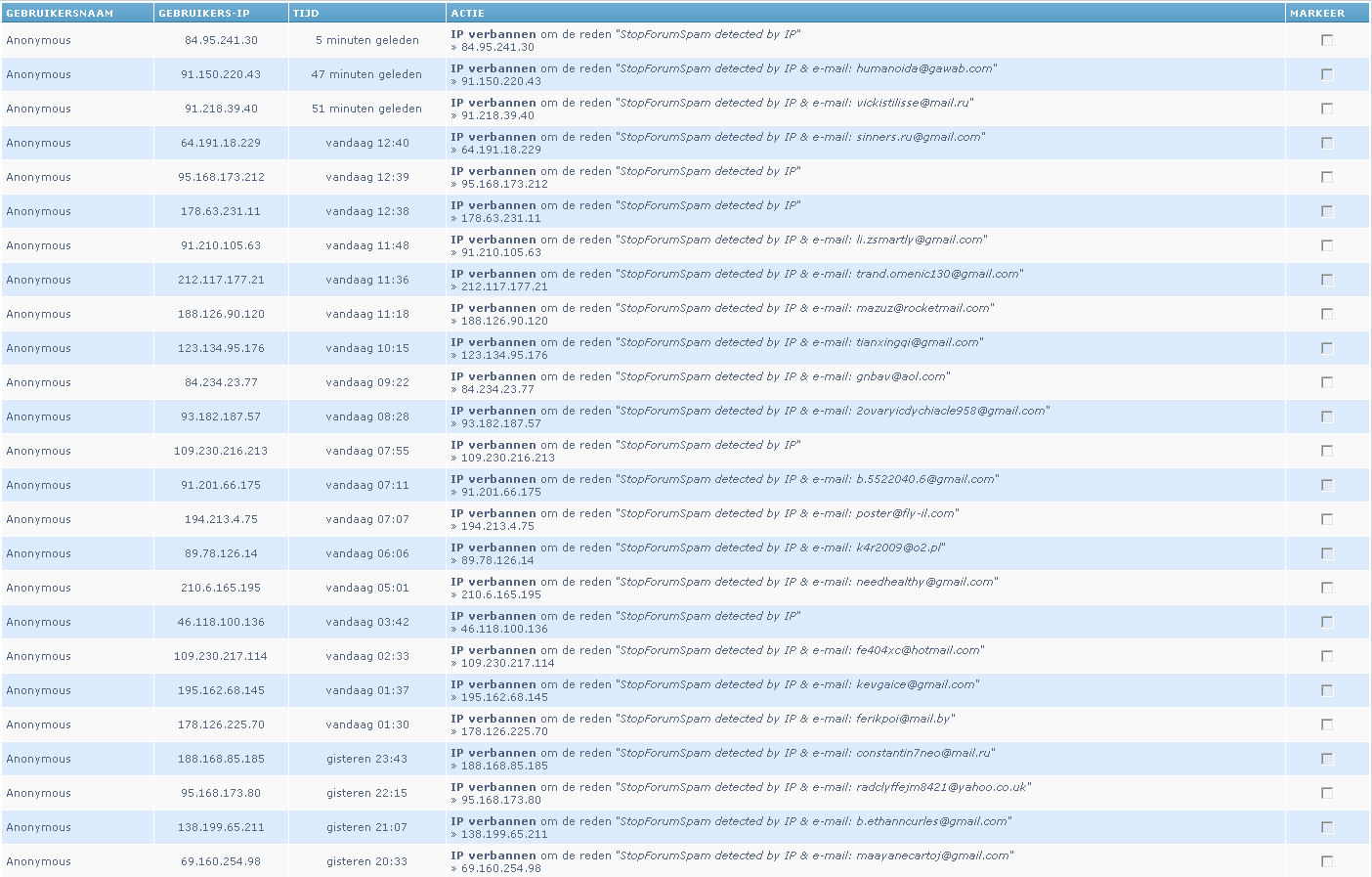Click the IP address 212.117.177.21 in the IP column
Viewport: 1372px width, 877px height.
tap(221, 280)
